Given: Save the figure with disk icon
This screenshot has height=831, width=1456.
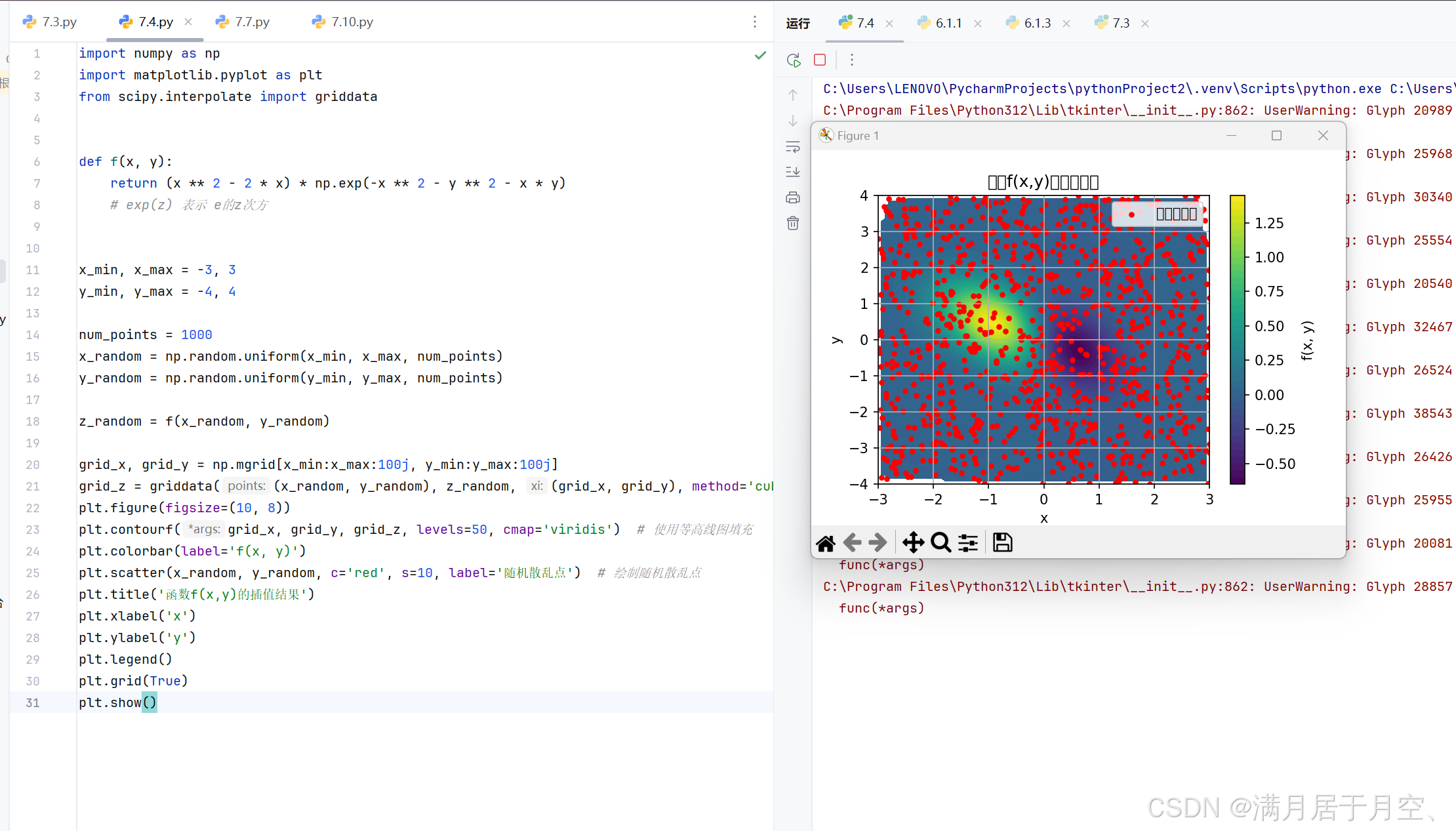Looking at the screenshot, I should click(x=1002, y=542).
